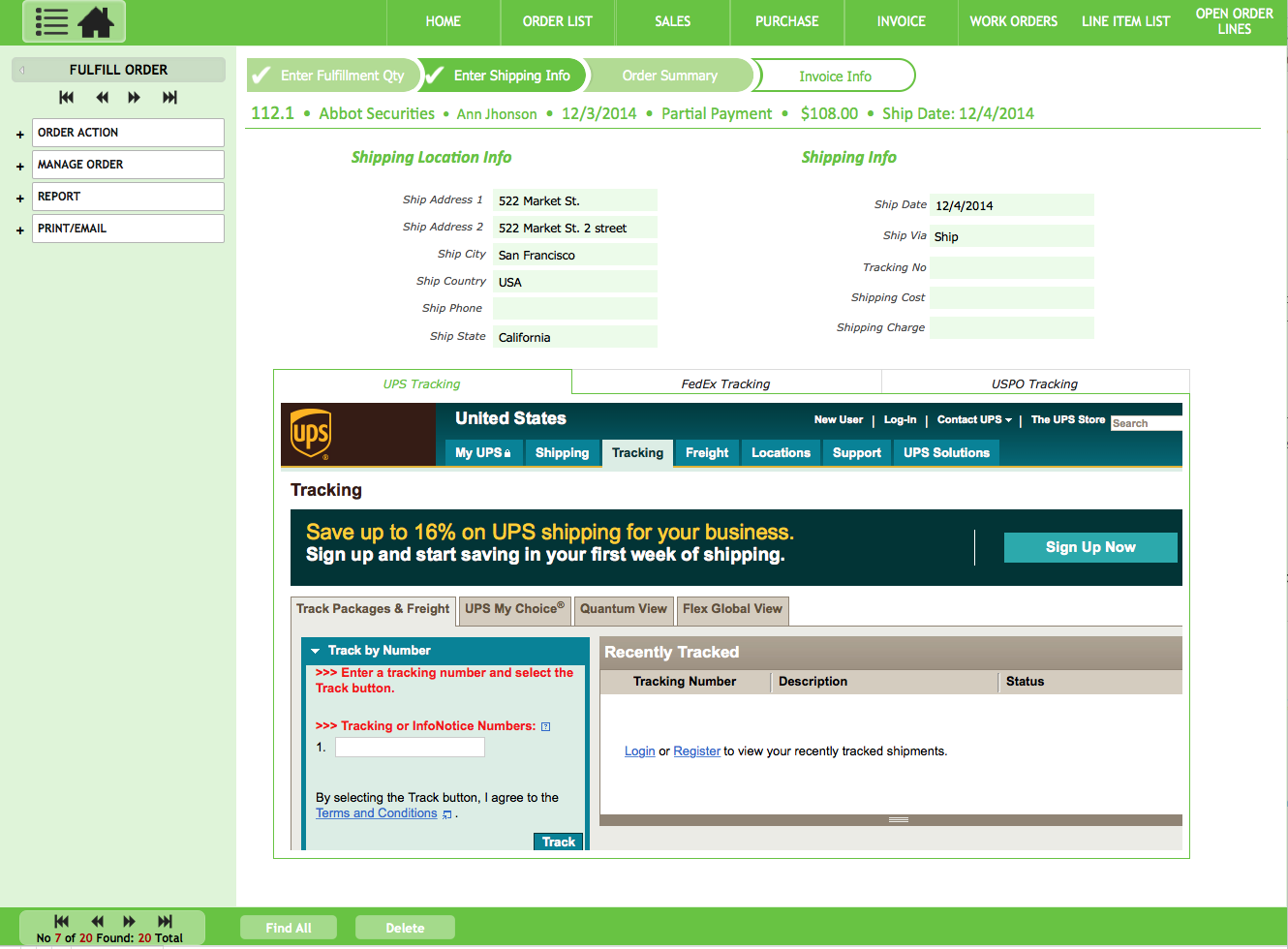Click the Ship Phone field
This screenshot has width=1288, height=949.
coord(575,308)
